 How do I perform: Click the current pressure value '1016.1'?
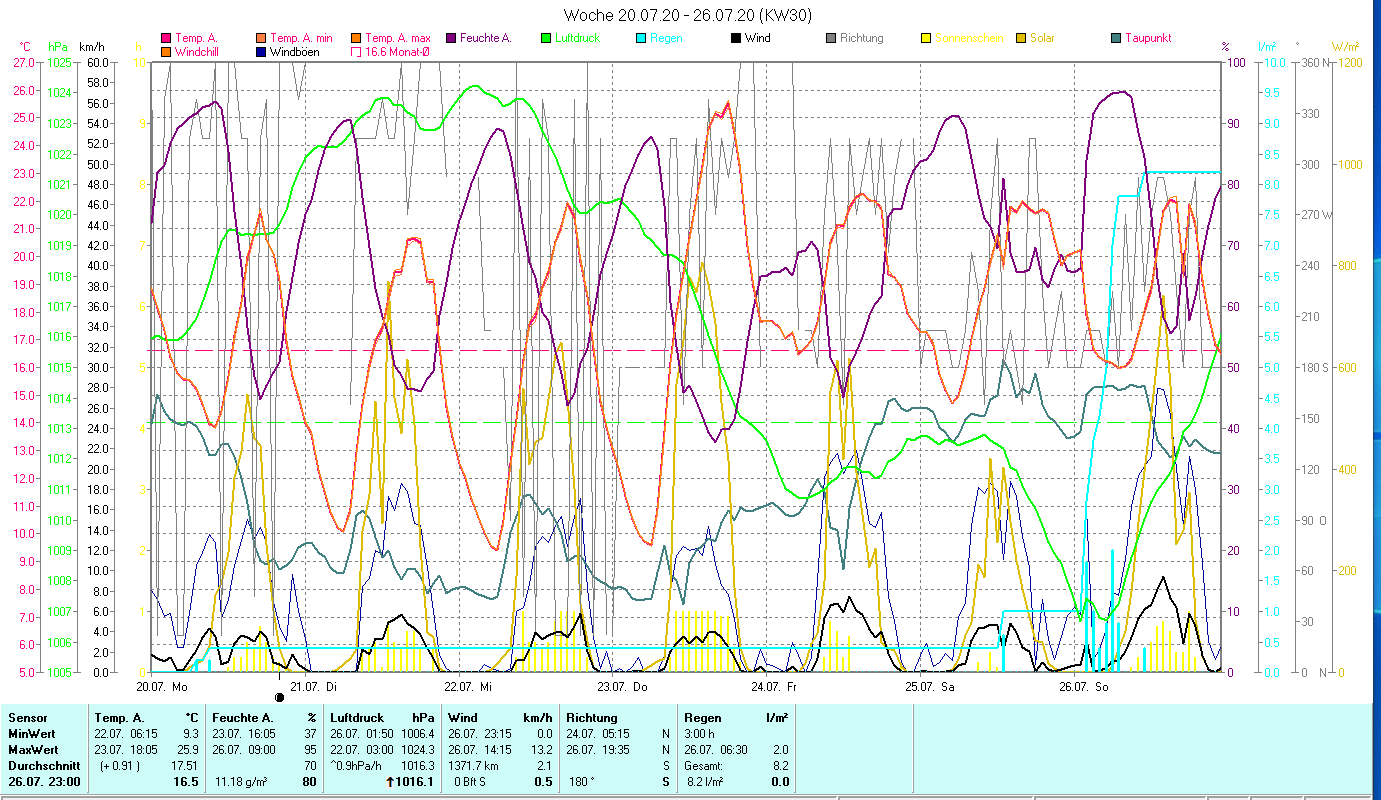click(x=416, y=782)
